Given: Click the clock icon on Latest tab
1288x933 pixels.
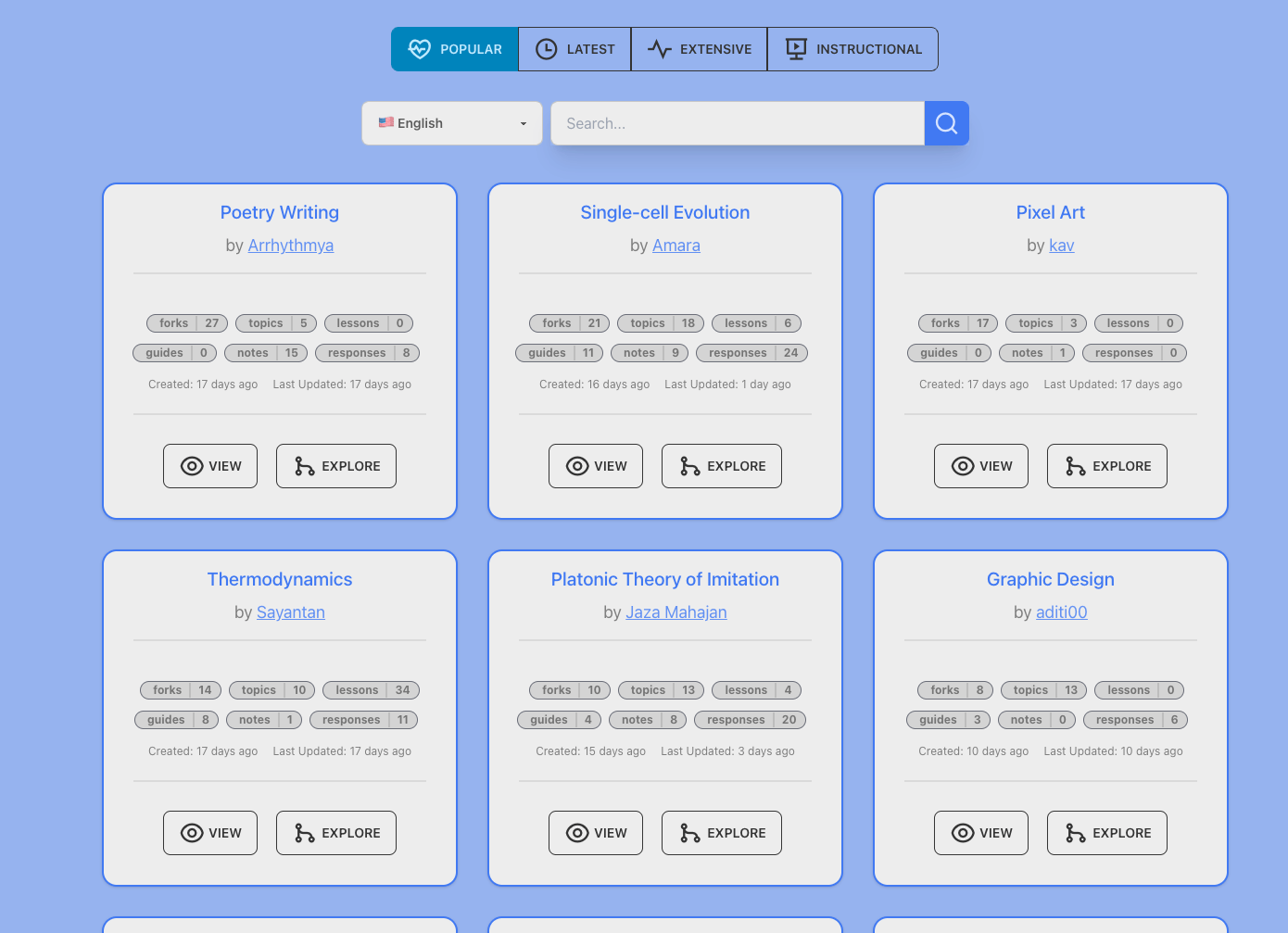Looking at the screenshot, I should (547, 49).
